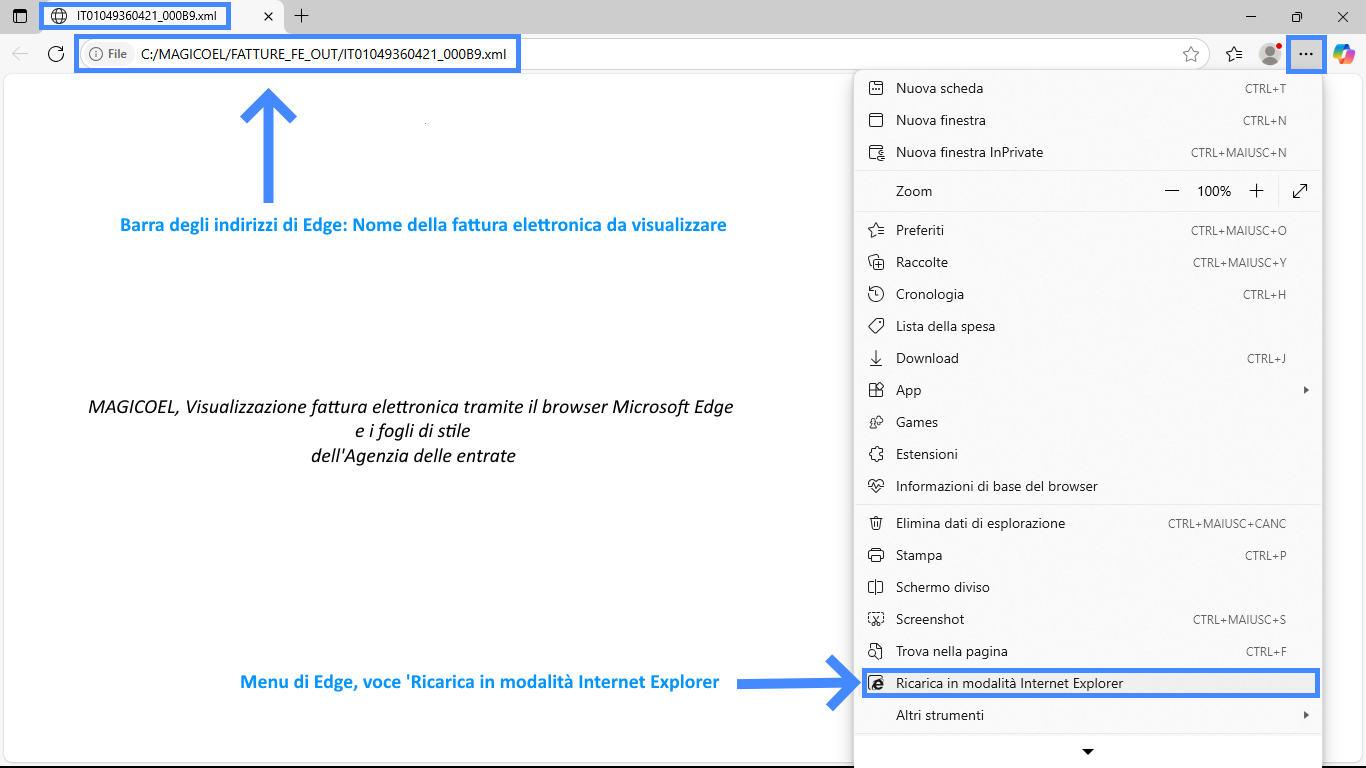The width and height of the screenshot is (1366, 768).
Task: Open Cronologia from the menu
Action: pos(1088,294)
